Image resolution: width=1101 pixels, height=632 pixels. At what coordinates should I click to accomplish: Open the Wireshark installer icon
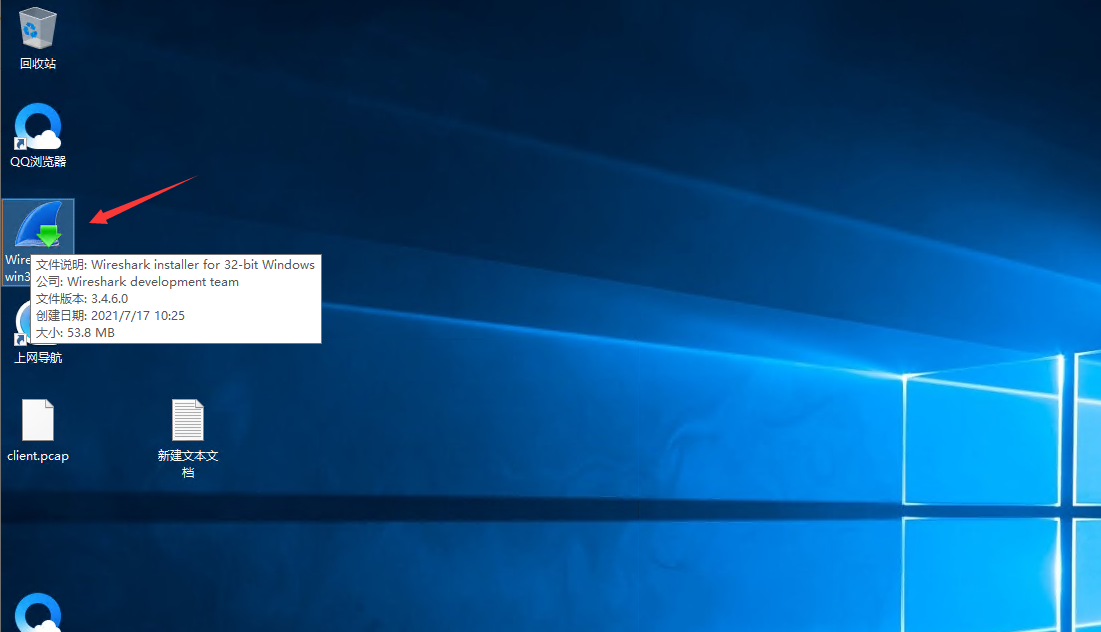(x=37, y=225)
